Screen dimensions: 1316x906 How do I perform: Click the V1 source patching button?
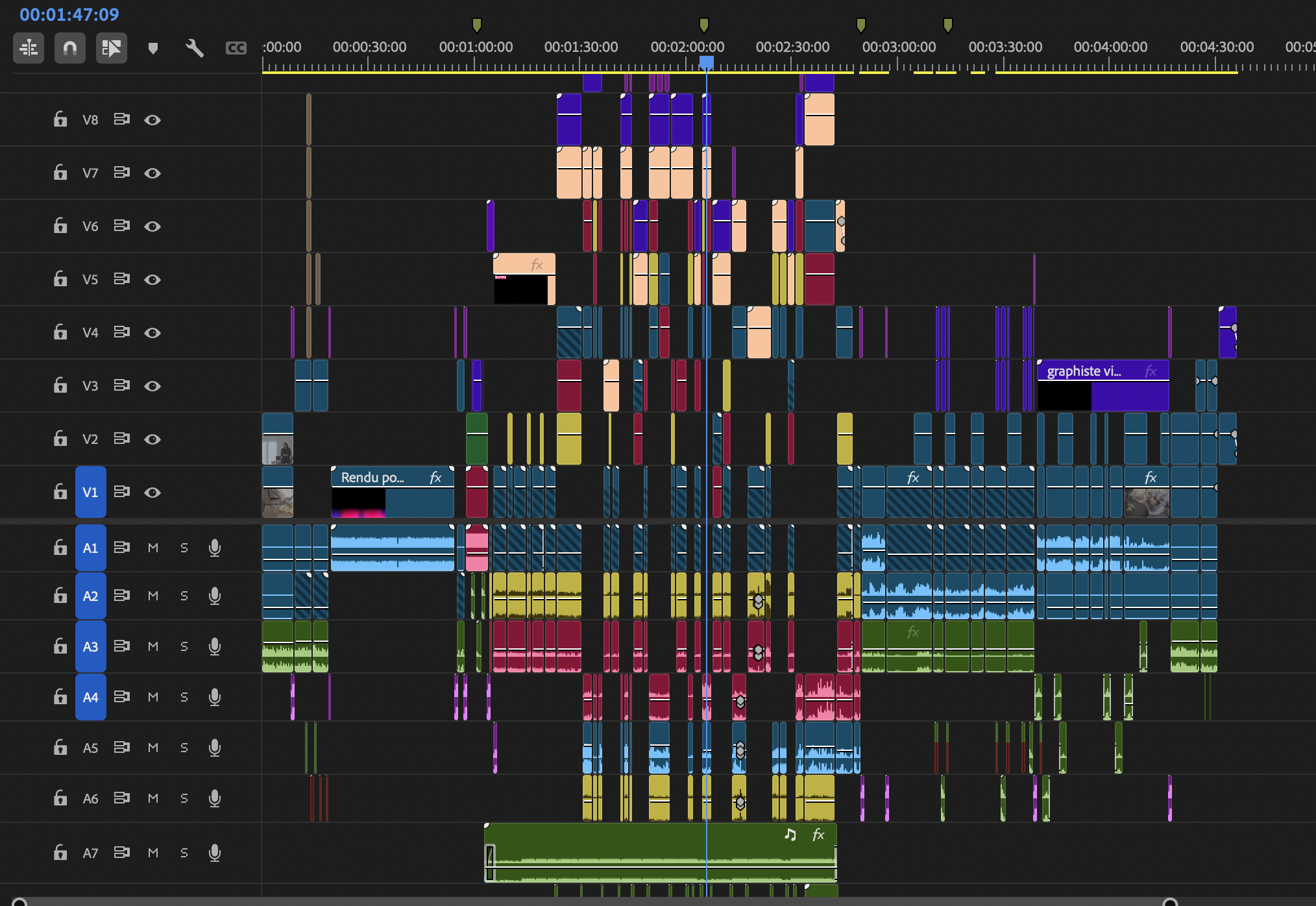point(90,492)
